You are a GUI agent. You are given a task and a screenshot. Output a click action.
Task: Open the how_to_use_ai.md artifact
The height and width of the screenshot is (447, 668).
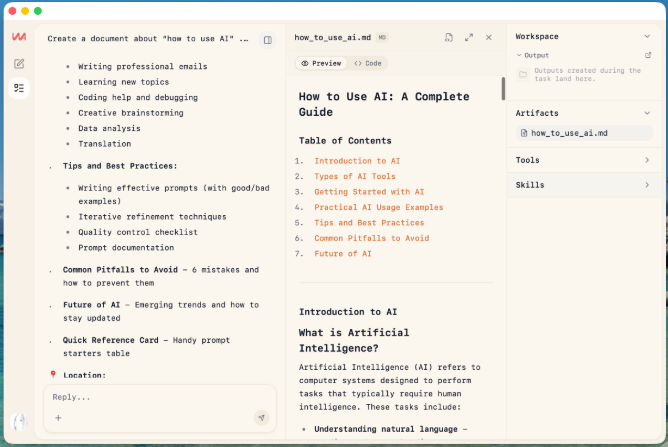(584, 133)
